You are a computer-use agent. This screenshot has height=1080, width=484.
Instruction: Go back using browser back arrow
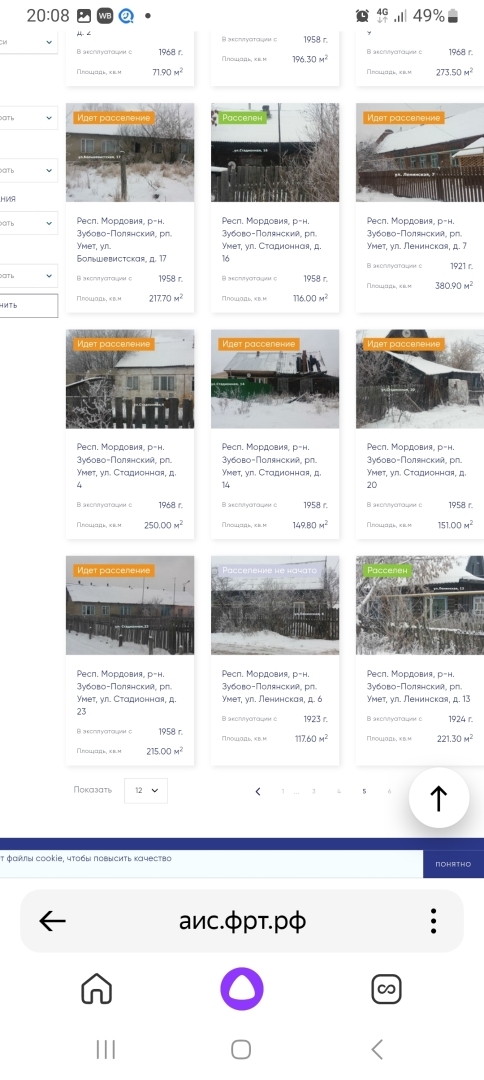click(x=52, y=921)
